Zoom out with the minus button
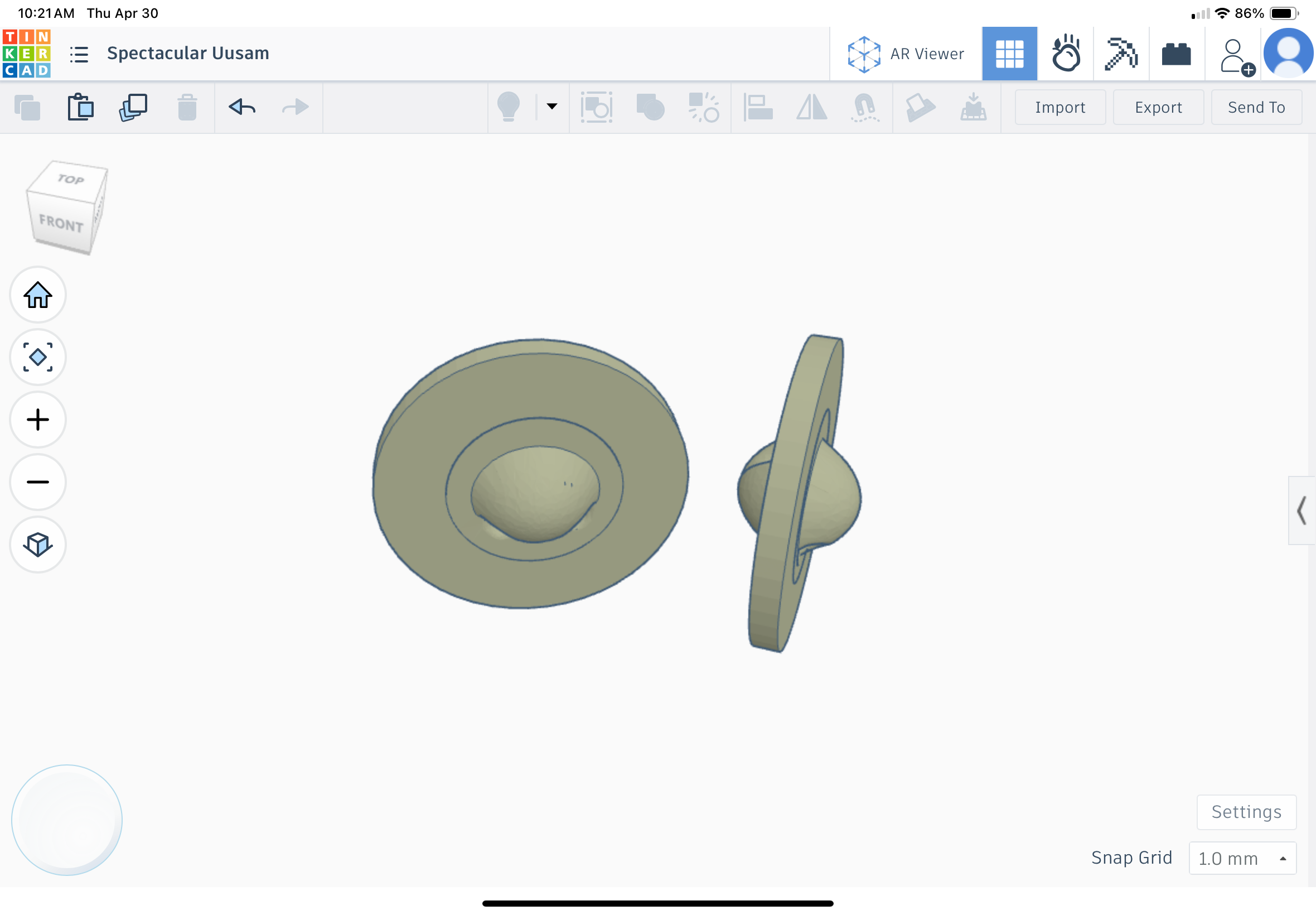The width and height of the screenshot is (1316, 915). tap(38, 482)
